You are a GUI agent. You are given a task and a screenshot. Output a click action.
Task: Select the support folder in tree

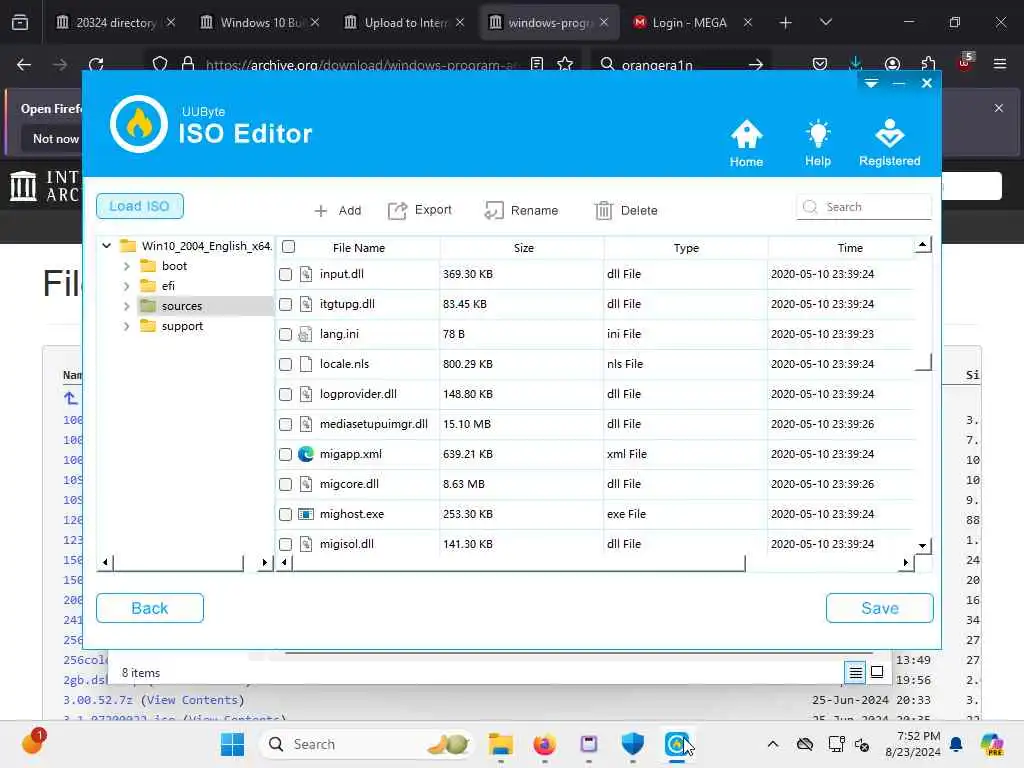pos(182,326)
